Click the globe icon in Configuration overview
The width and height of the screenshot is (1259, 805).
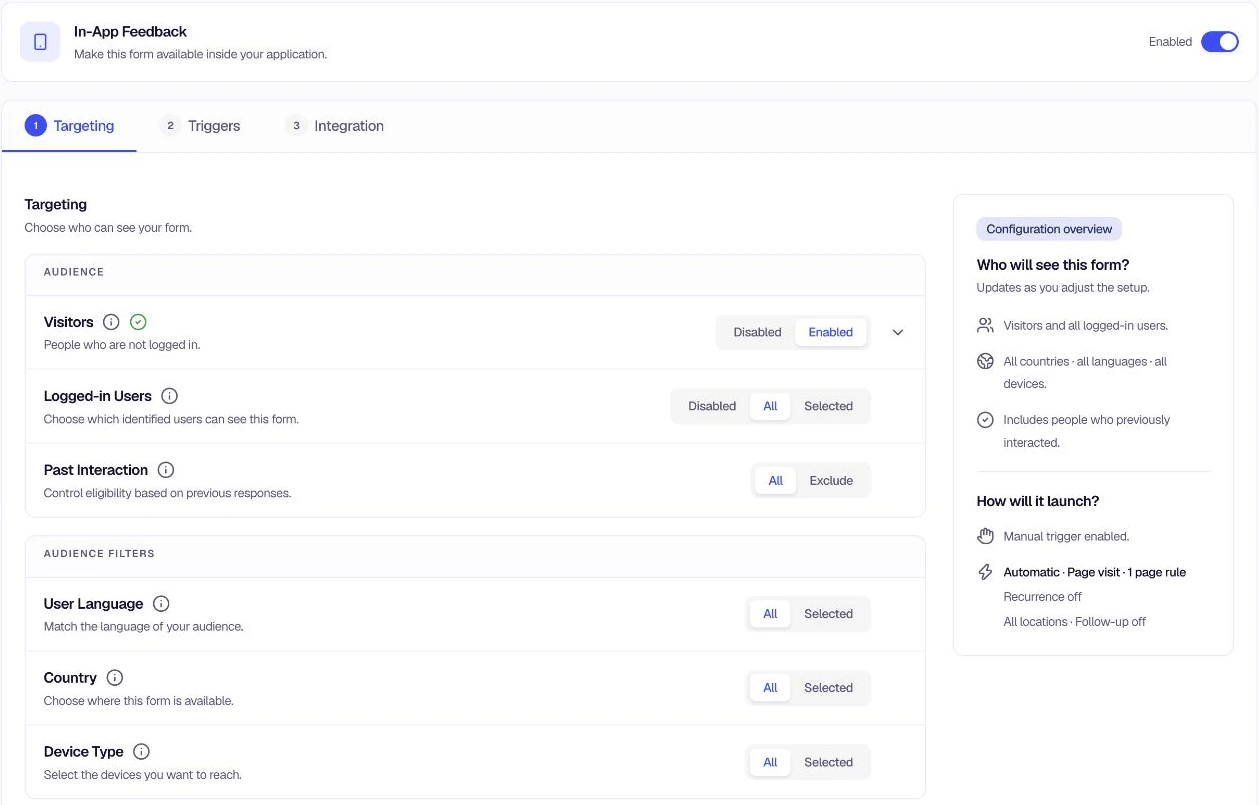985,361
